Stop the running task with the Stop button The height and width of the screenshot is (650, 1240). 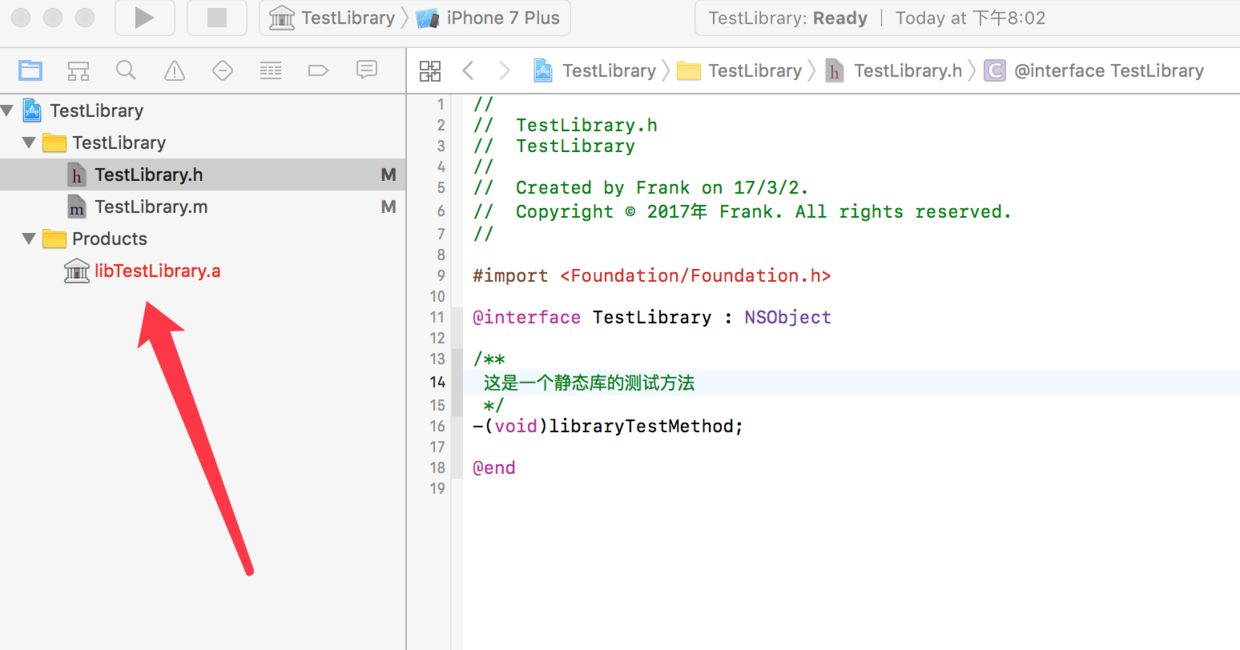pos(217,18)
